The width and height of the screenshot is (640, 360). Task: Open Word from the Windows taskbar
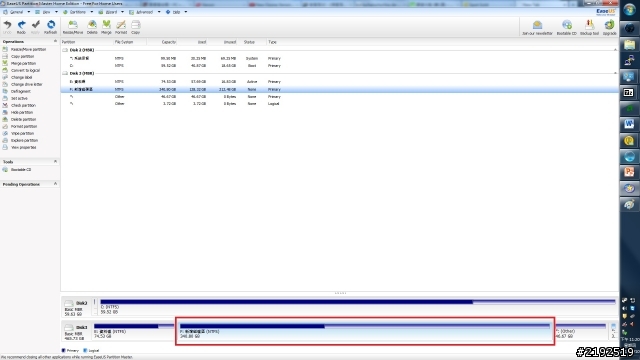click(x=629, y=124)
